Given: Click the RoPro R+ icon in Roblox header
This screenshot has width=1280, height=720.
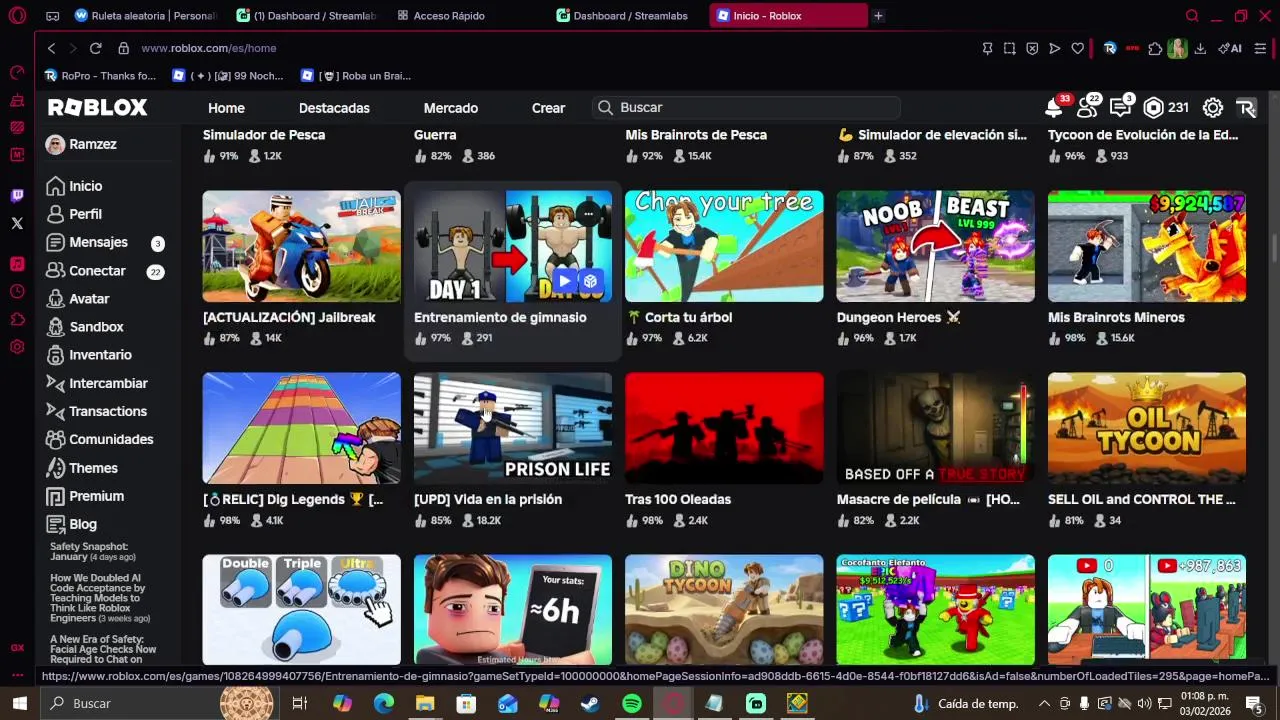Looking at the screenshot, I should [x=1246, y=108].
